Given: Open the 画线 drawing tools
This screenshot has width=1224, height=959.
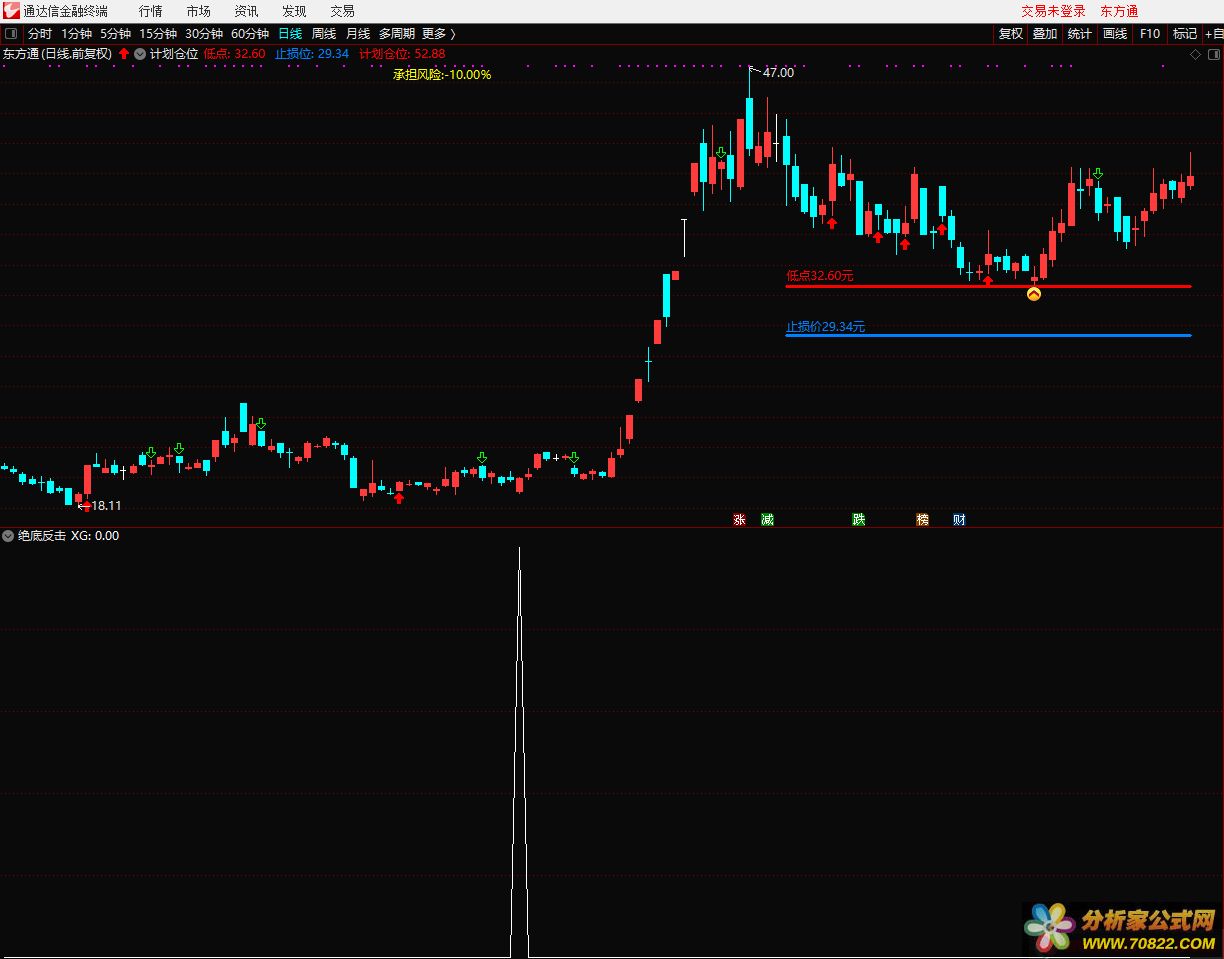Looking at the screenshot, I should point(1115,34).
